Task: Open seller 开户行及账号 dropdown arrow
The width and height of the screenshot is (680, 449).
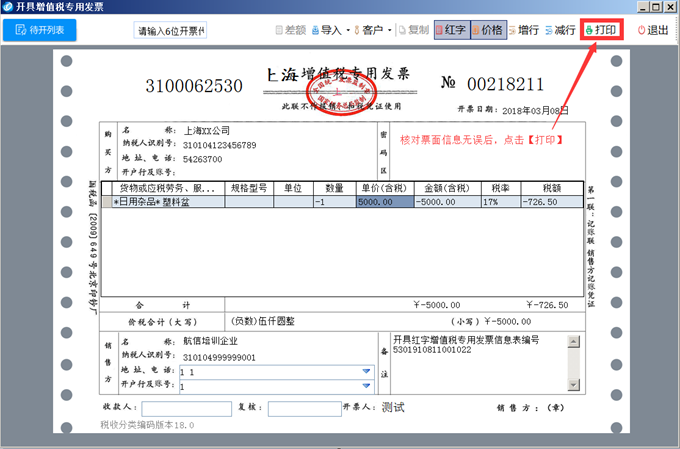Action: pos(366,386)
